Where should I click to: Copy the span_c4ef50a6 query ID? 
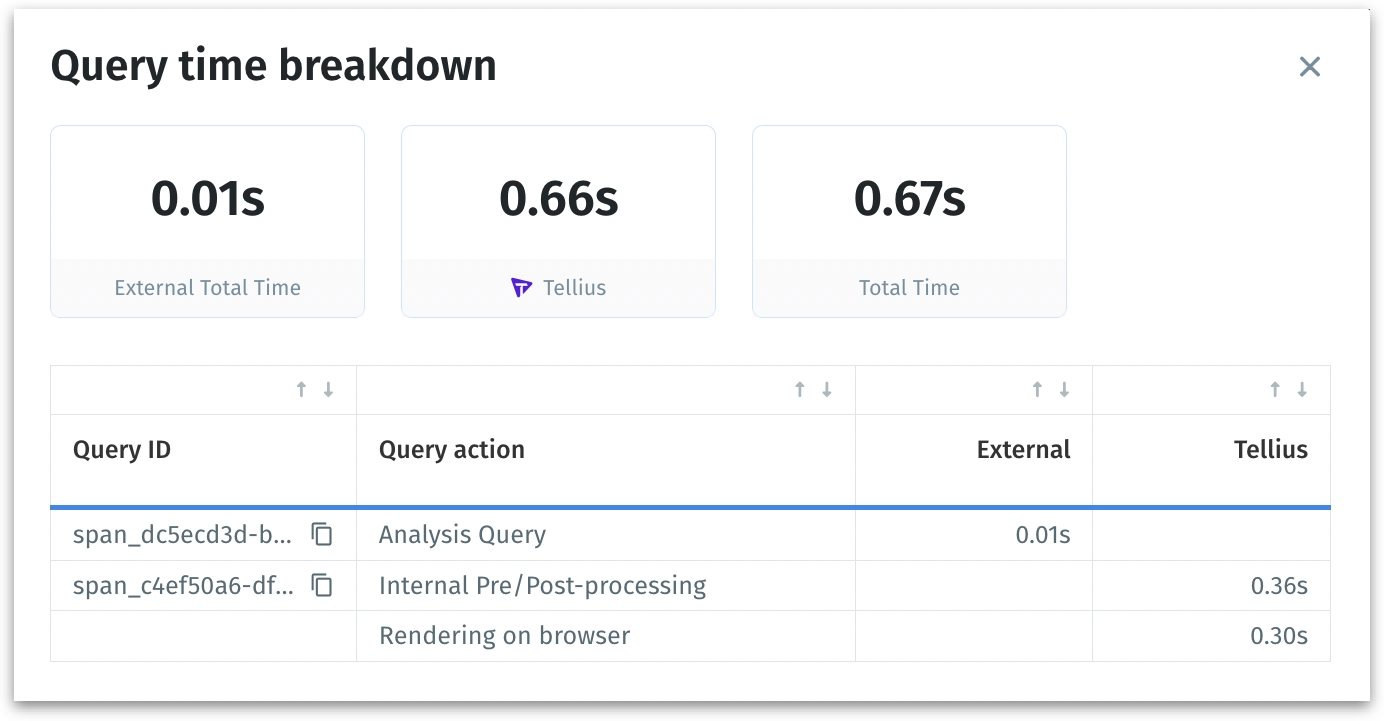tap(322, 585)
